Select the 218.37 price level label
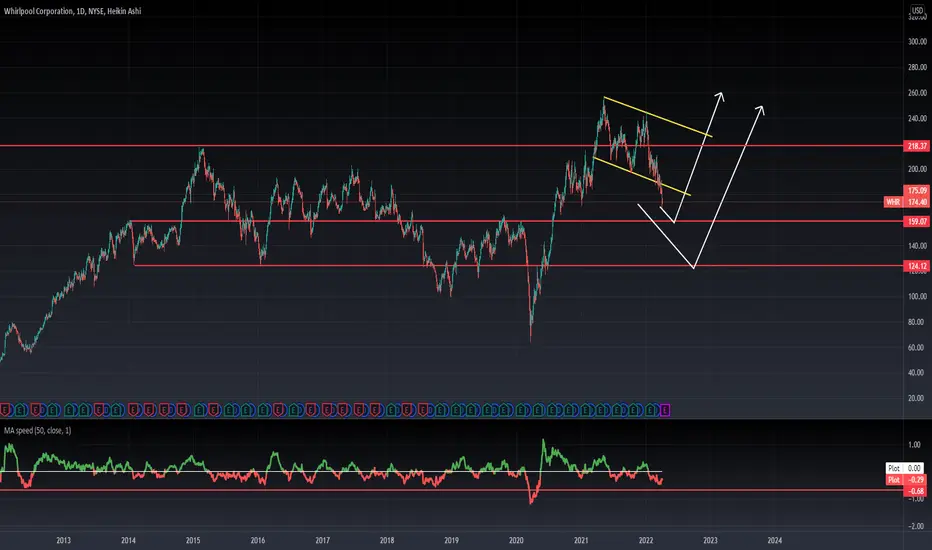 [x=917, y=146]
